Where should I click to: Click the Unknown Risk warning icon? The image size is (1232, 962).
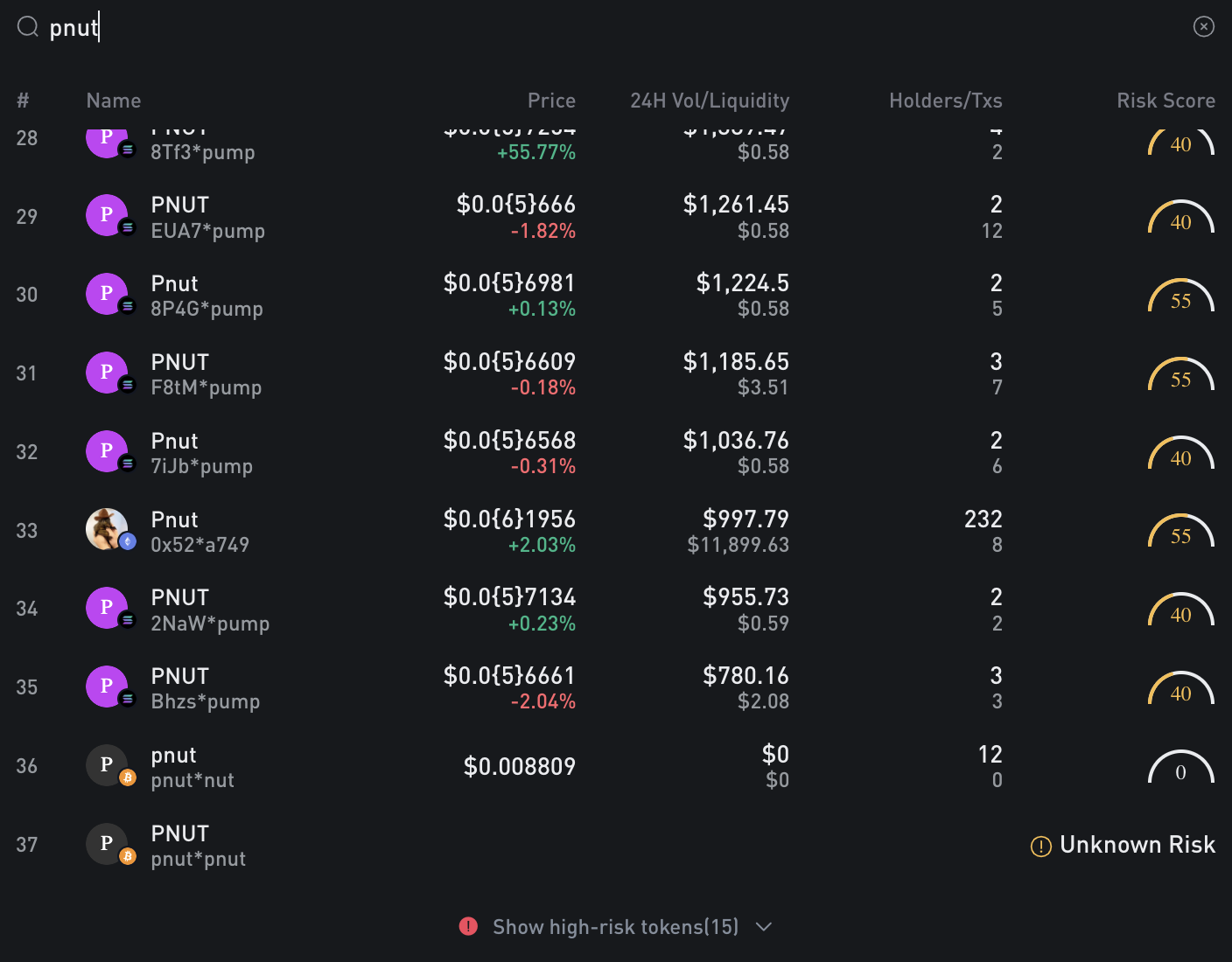click(1040, 846)
